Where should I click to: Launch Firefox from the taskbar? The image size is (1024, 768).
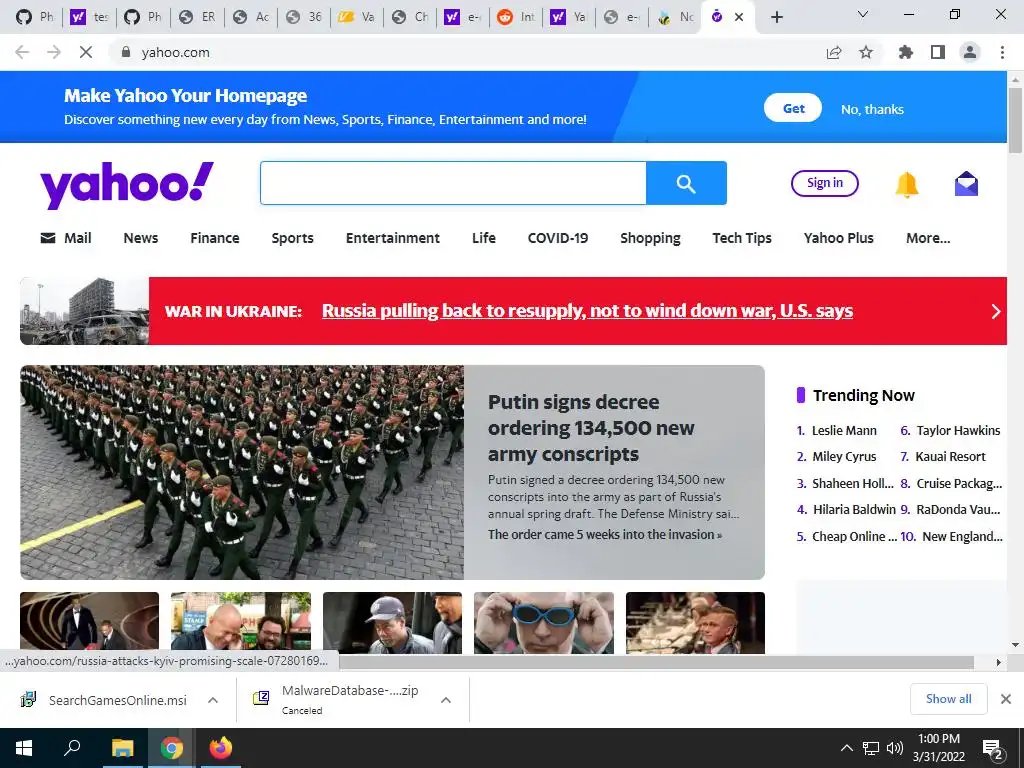click(221, 748)
